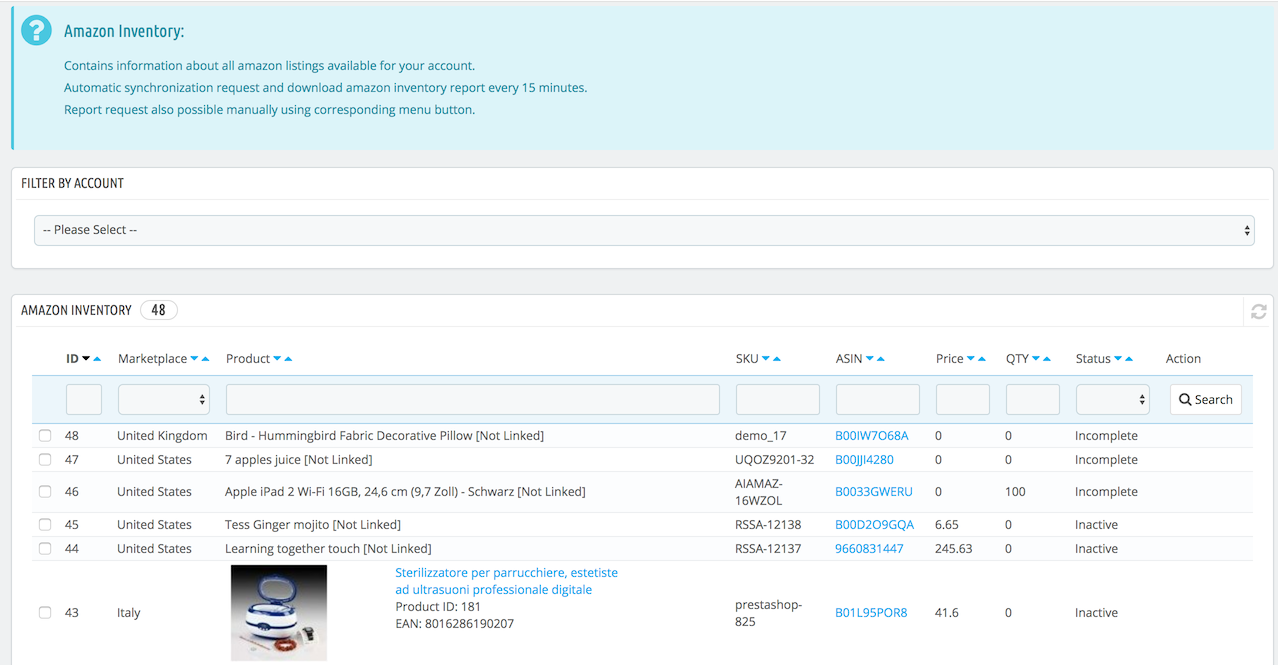Sort SKU column ascending
Screen dimensions: 1278x665
pos(777,359)
